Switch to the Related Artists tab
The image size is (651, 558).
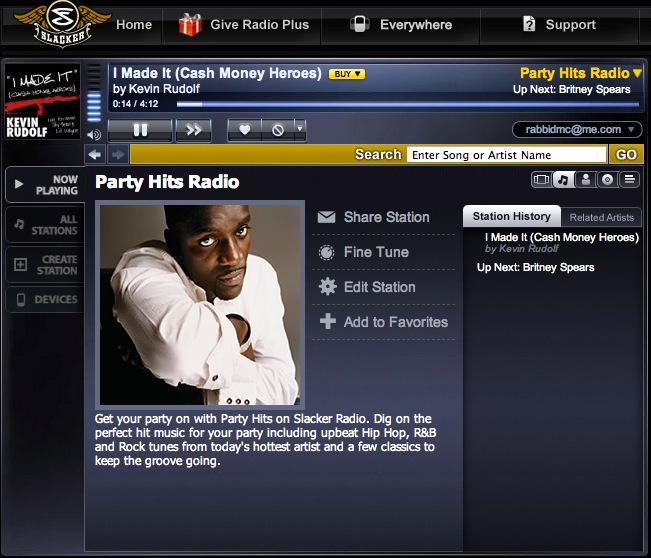pos(602,217)
